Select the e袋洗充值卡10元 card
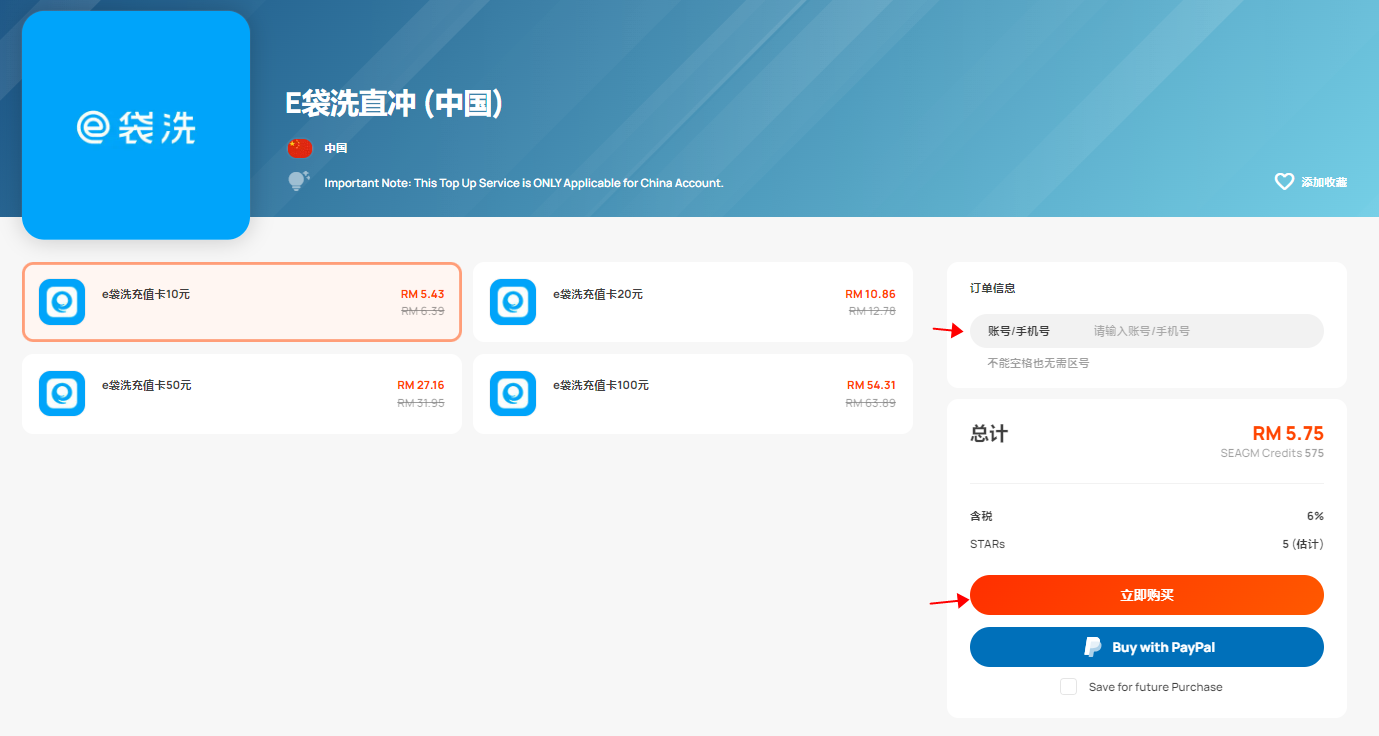The height and width of the screenshot is (736, 1379). 242,302
